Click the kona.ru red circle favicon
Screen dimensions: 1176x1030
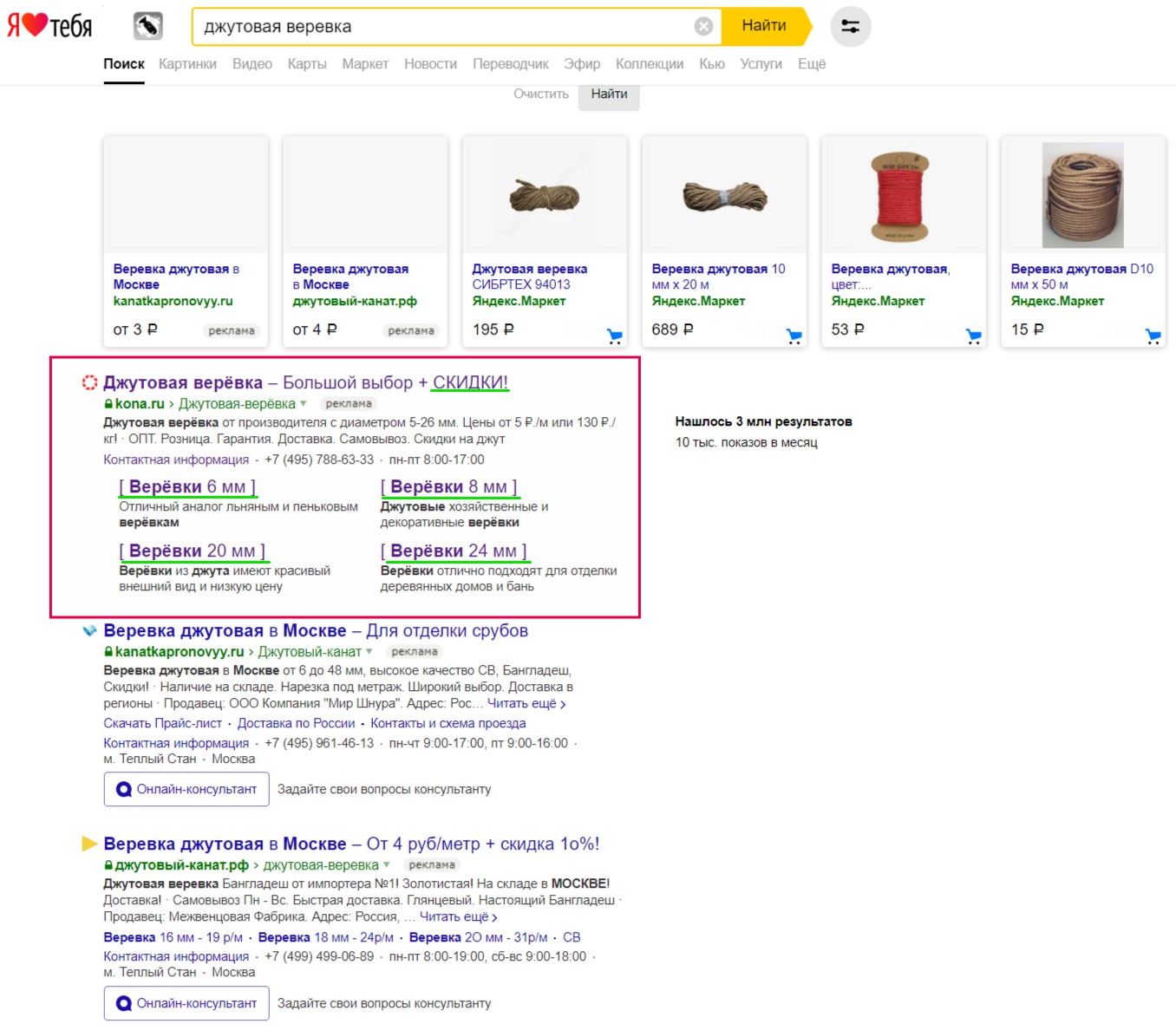[89, 382]
